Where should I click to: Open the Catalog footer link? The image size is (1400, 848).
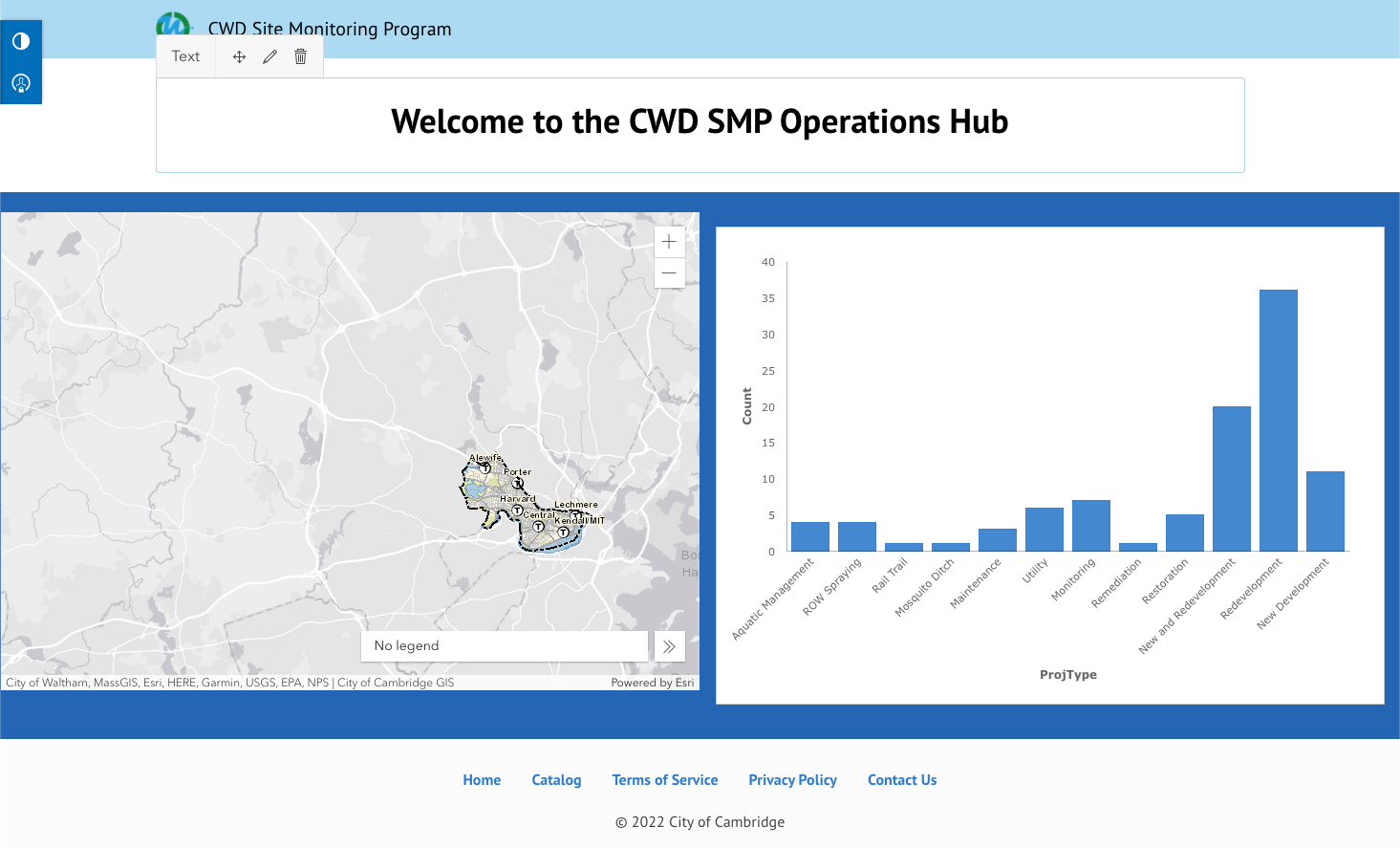point(556,780)
